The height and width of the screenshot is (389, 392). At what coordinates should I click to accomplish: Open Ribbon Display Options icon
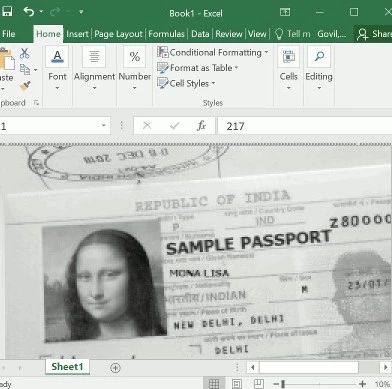point(285,12)
